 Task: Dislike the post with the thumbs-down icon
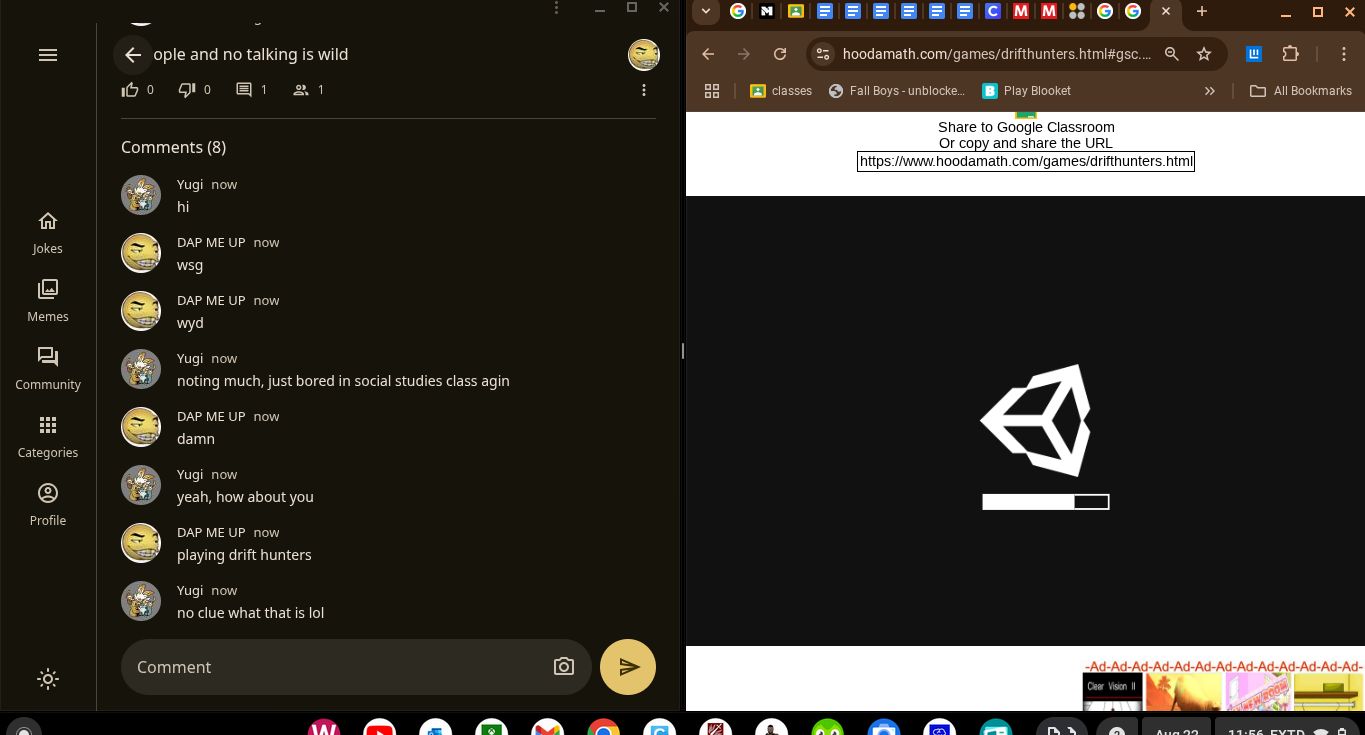[x=187, y=90]
